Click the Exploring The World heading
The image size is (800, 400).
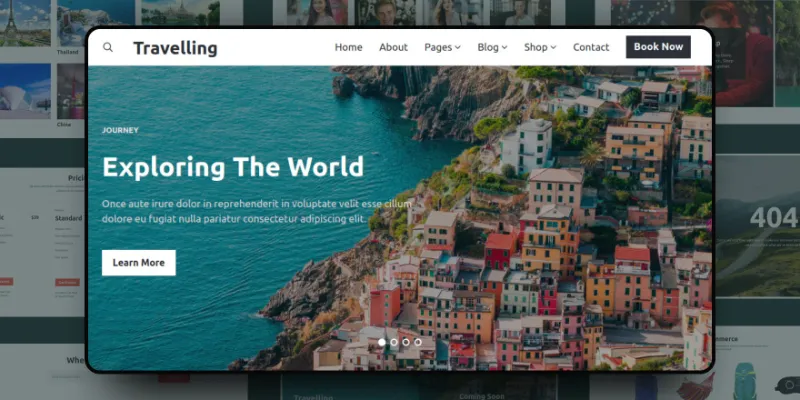pos(233,166)
